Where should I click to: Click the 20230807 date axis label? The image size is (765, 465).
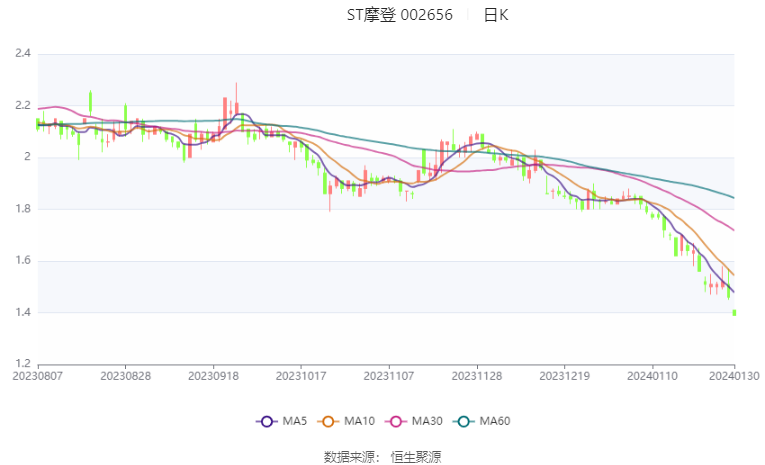click(x=38, y=376)
